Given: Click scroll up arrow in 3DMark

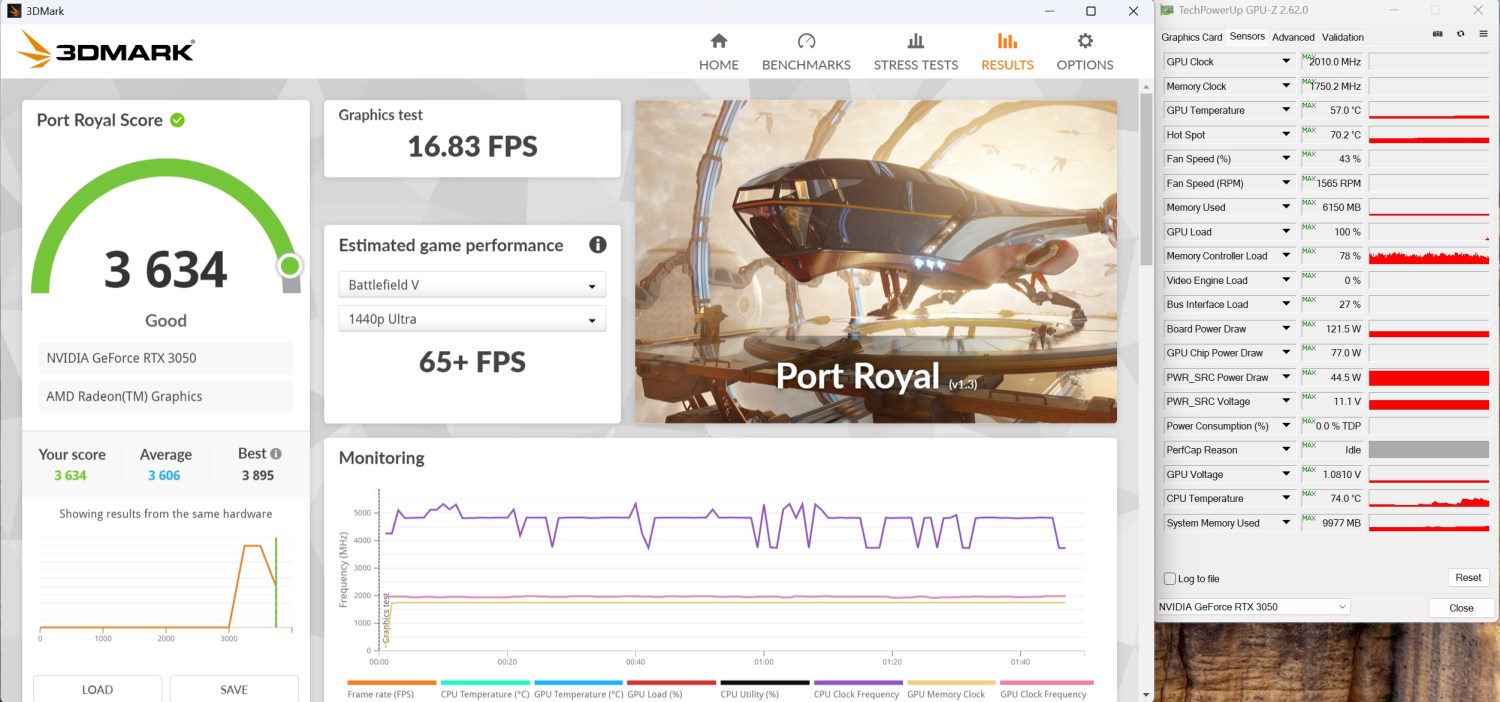Looking at the screenshot, I should click(1145, 86).
